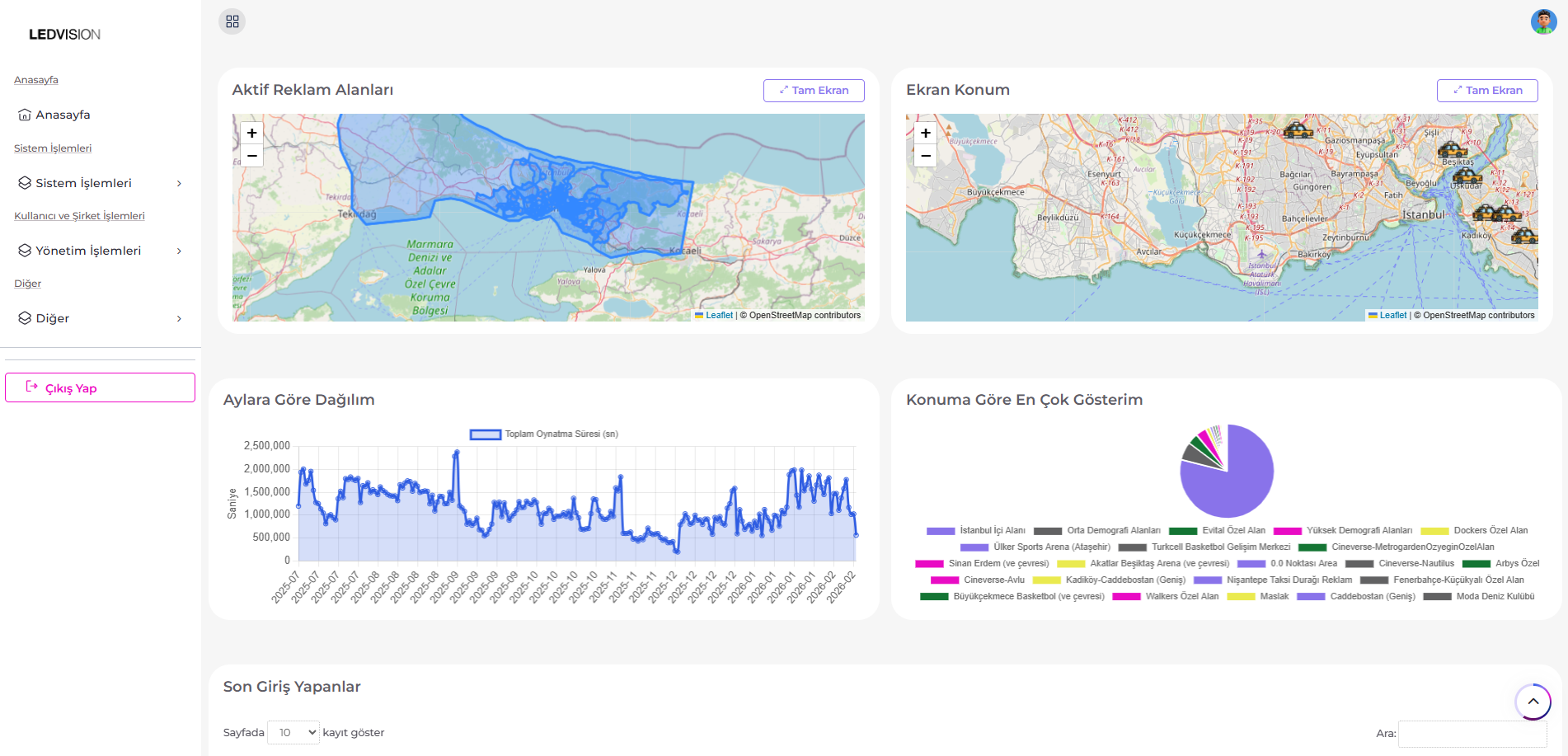Zoom out on Aktif Reklam Alanları map

point(252,156)
